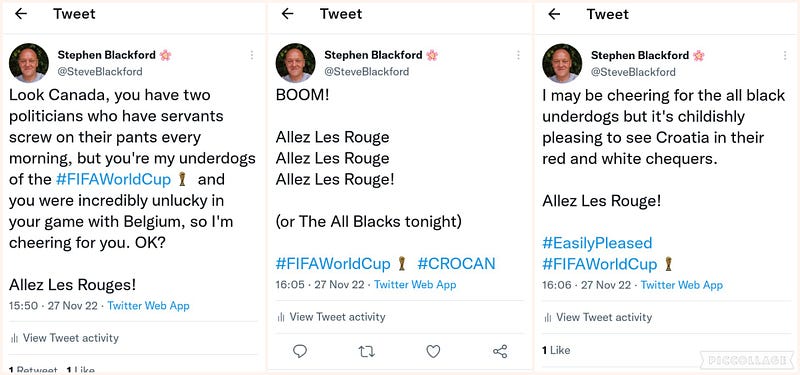View Tweet activity on BOOM tweet
Screen dimensions: 800x375
coord(331,317)
